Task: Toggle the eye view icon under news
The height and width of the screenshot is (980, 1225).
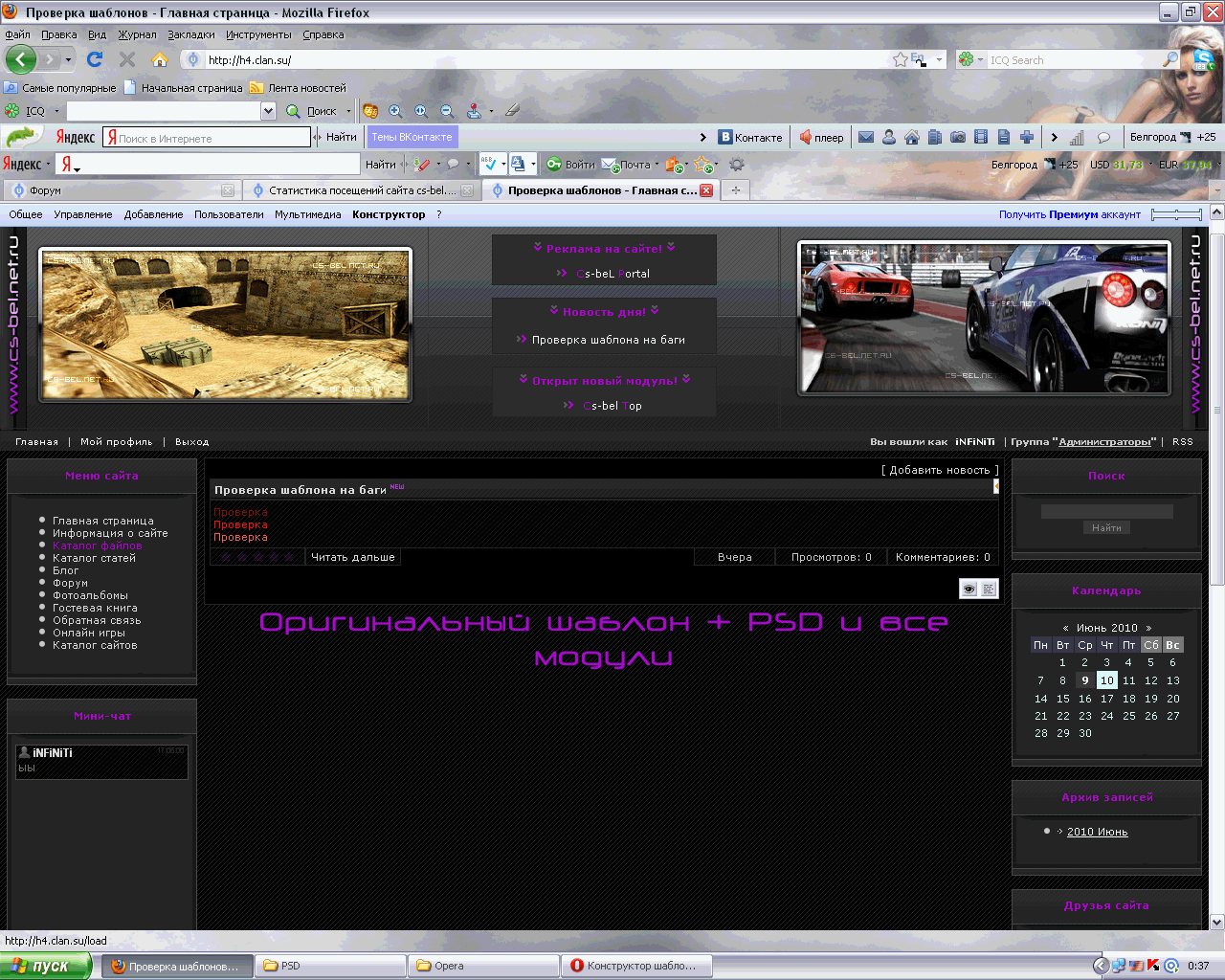Action: pyautogui.click(x=969, y=589)
